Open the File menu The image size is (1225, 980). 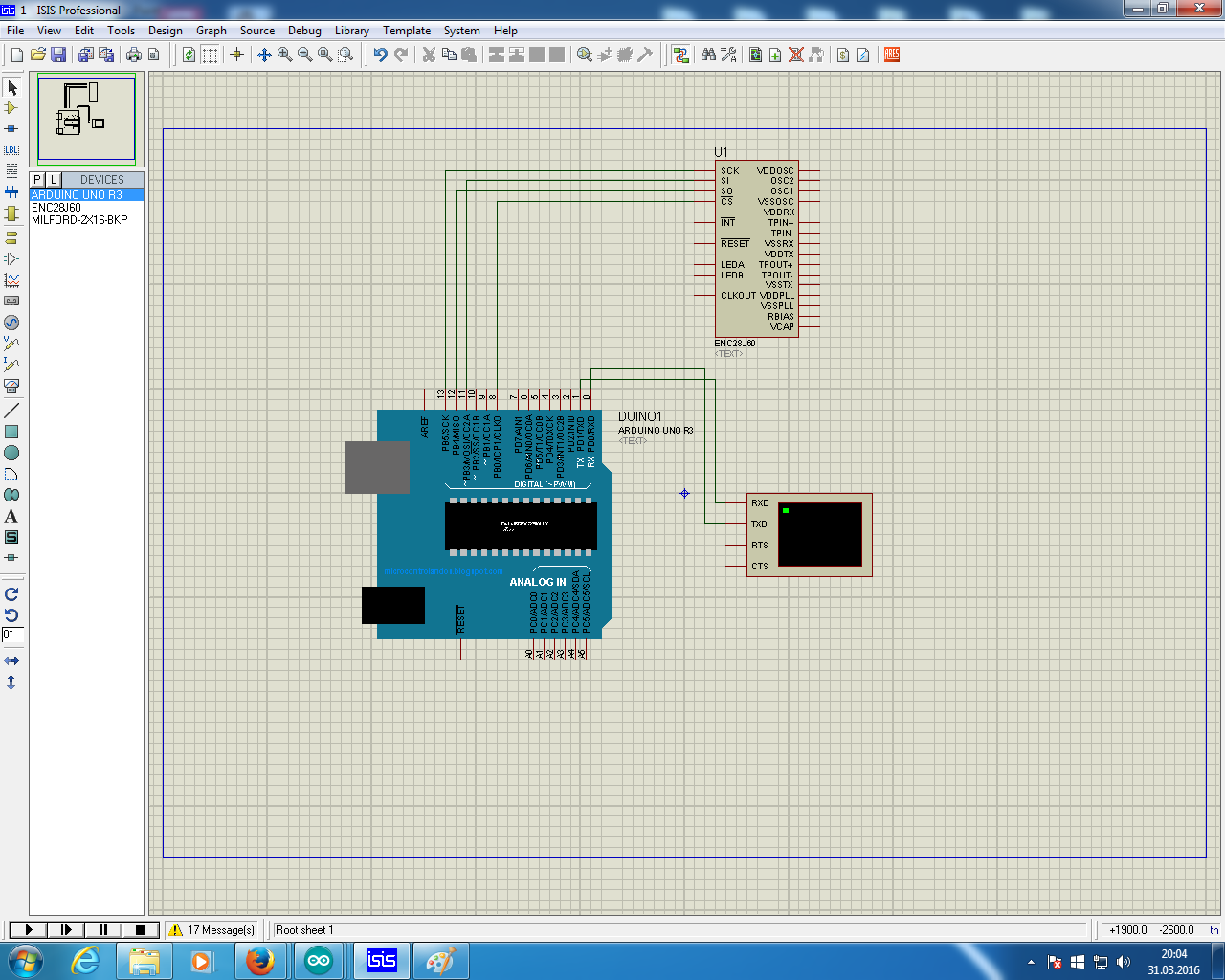pos(15,31)
